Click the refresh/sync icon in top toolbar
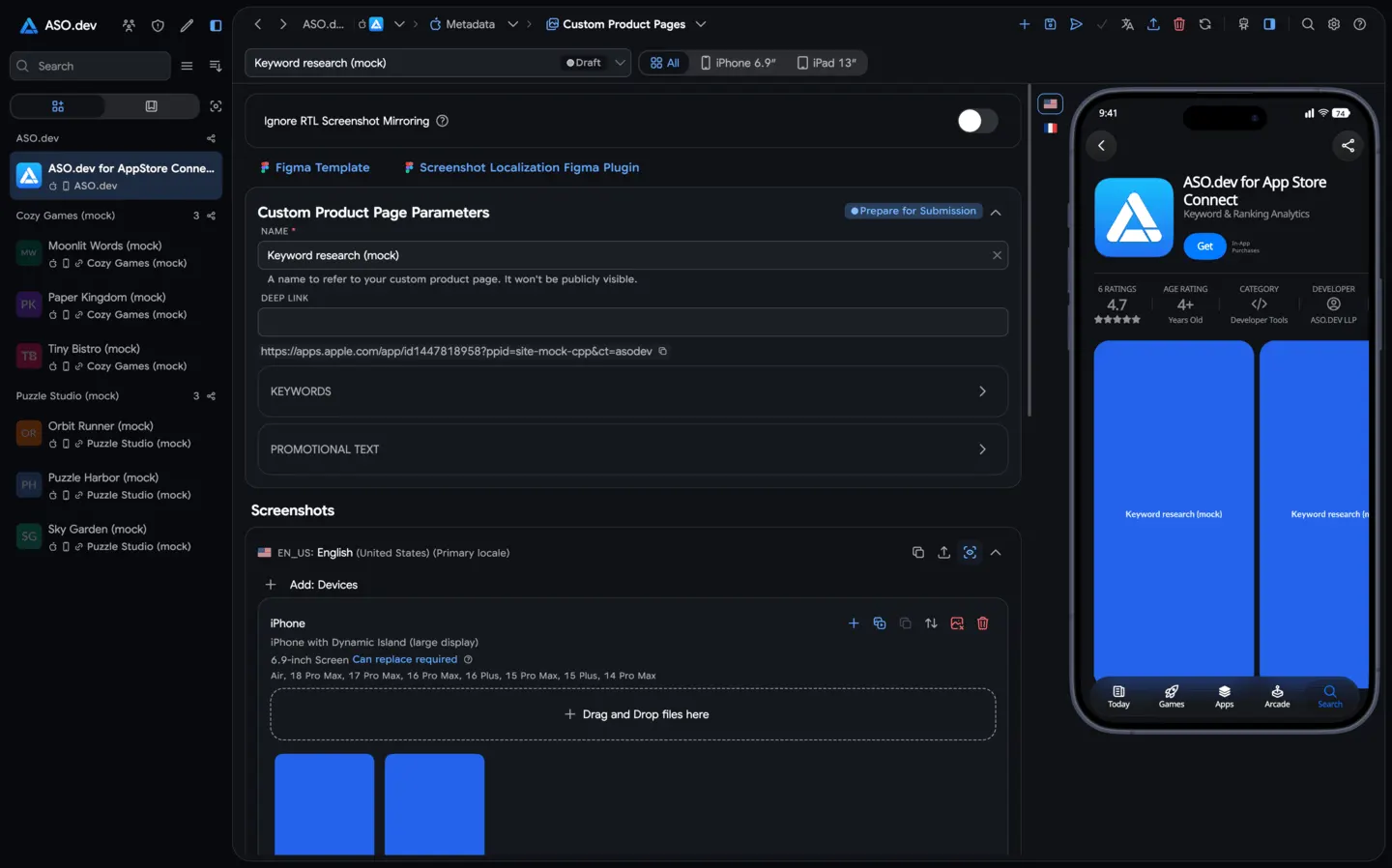 coord(1205,24)
